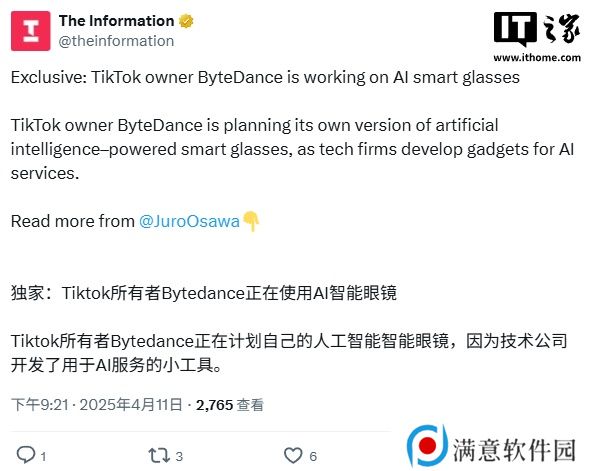Image resolution: width=591 pixels, height=471 pixels.
Task: Open the @theinformation handle
Action: click(116, 41)
